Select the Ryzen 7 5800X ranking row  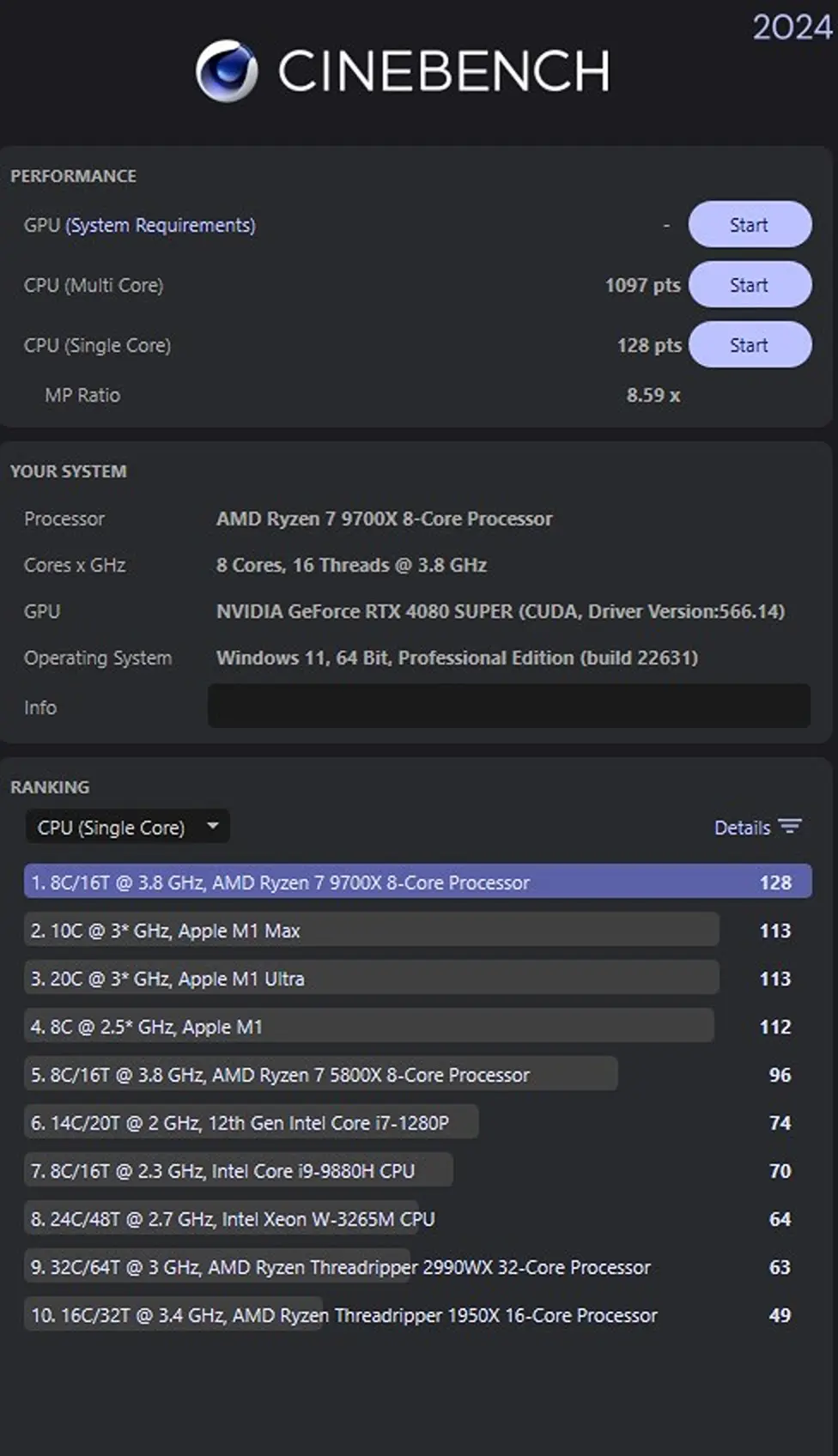(417, 1074)
